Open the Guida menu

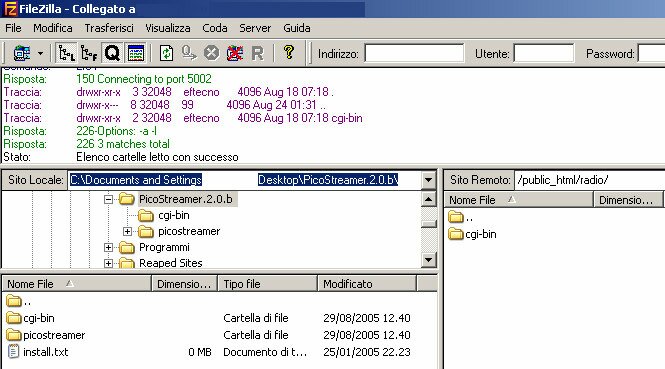coord(297,28)
